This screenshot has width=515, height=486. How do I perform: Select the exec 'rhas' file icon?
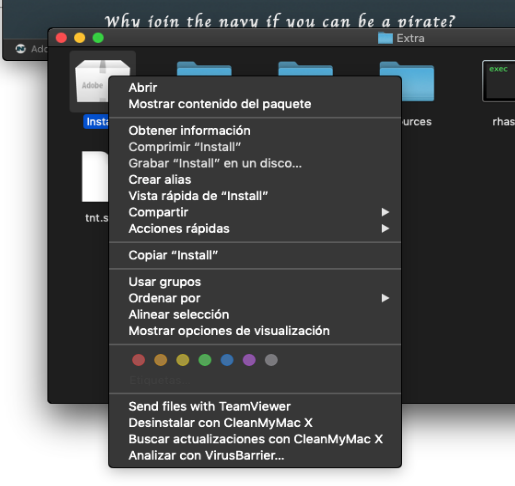499,81
